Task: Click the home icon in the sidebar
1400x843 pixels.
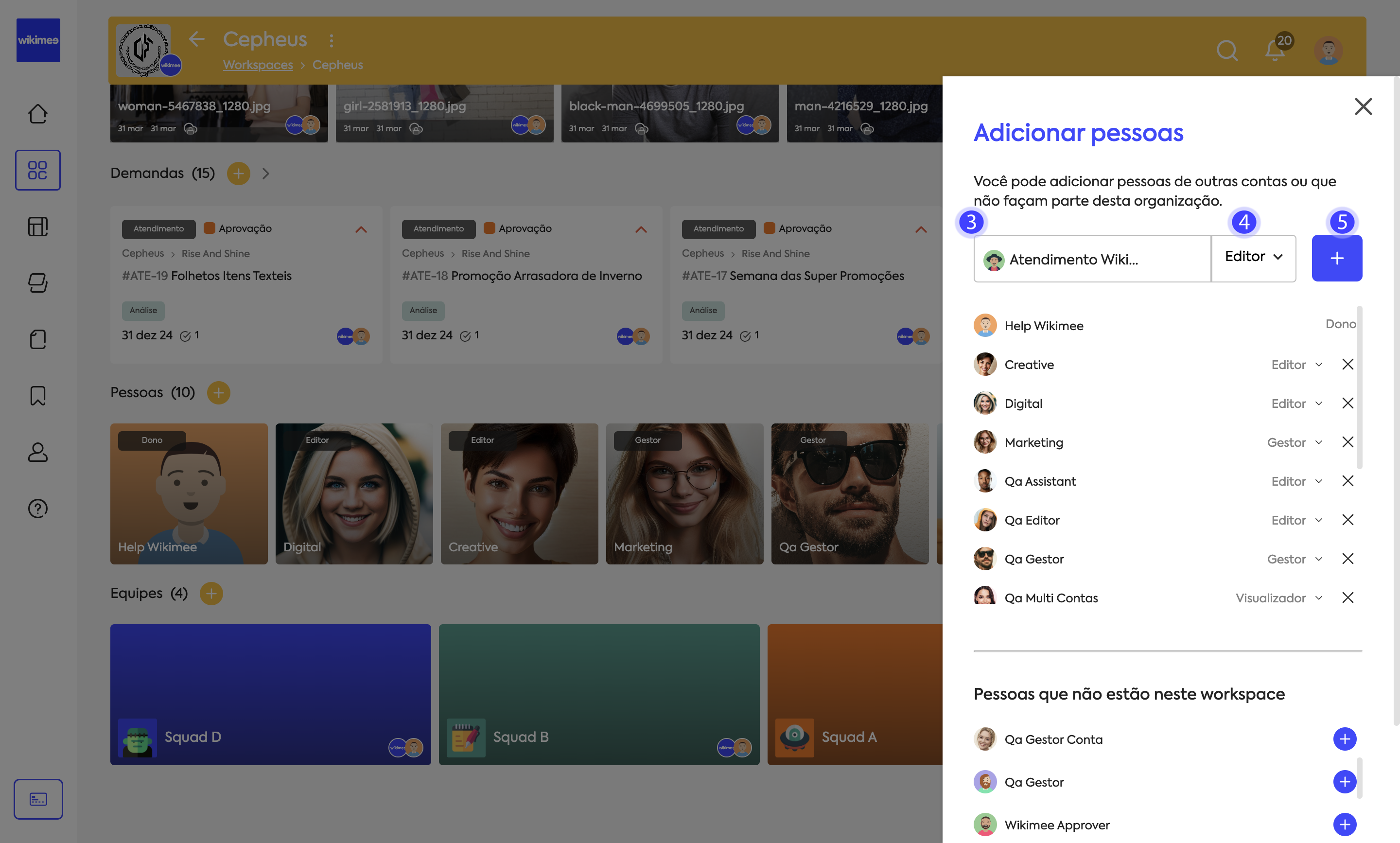Action: click(37, 114)
